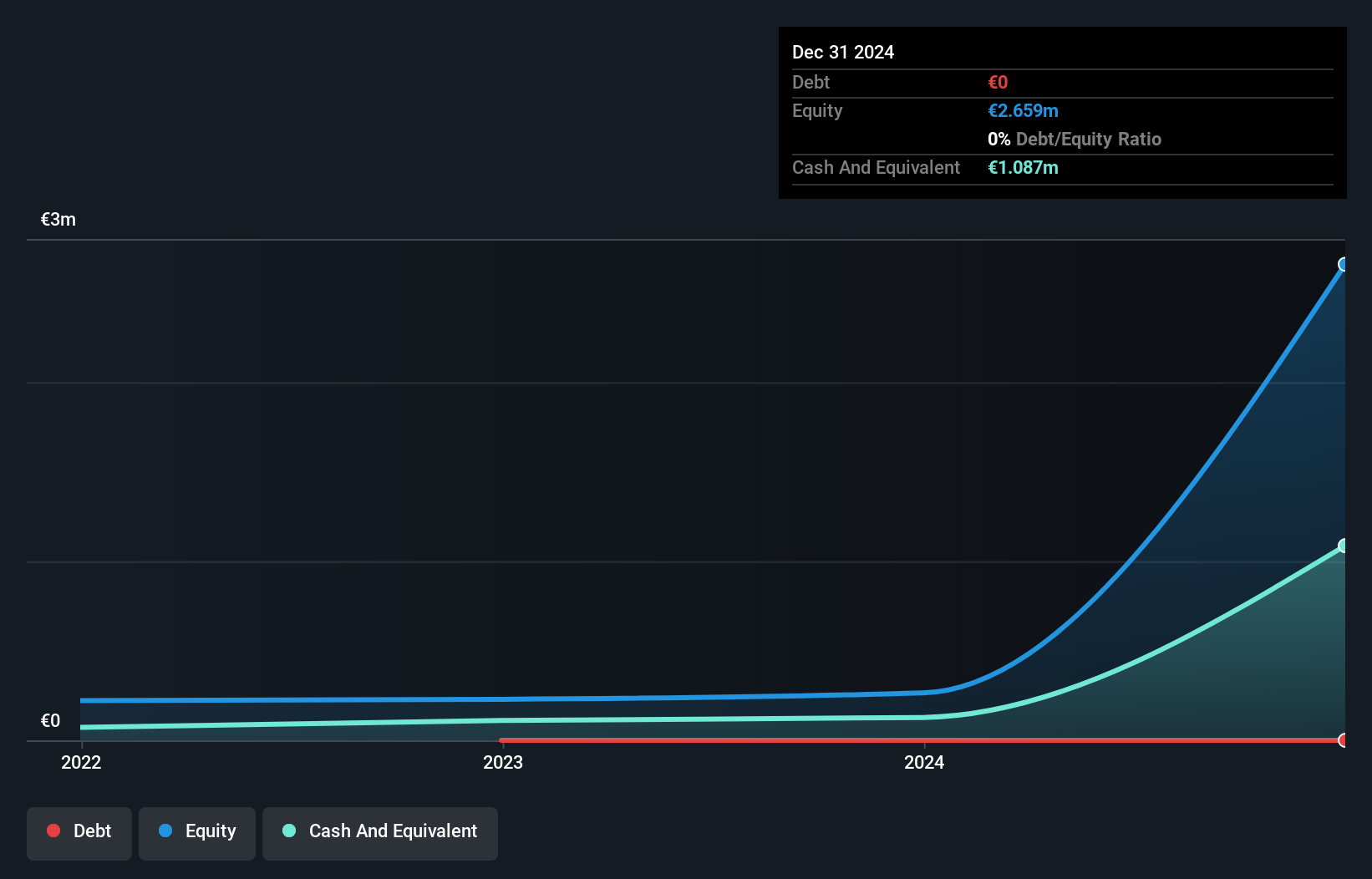Select the Cash endpoint marker on the chart
Image resolution: width=1372 pixels, height=879 pixels.
click(x=1343, y=546)
